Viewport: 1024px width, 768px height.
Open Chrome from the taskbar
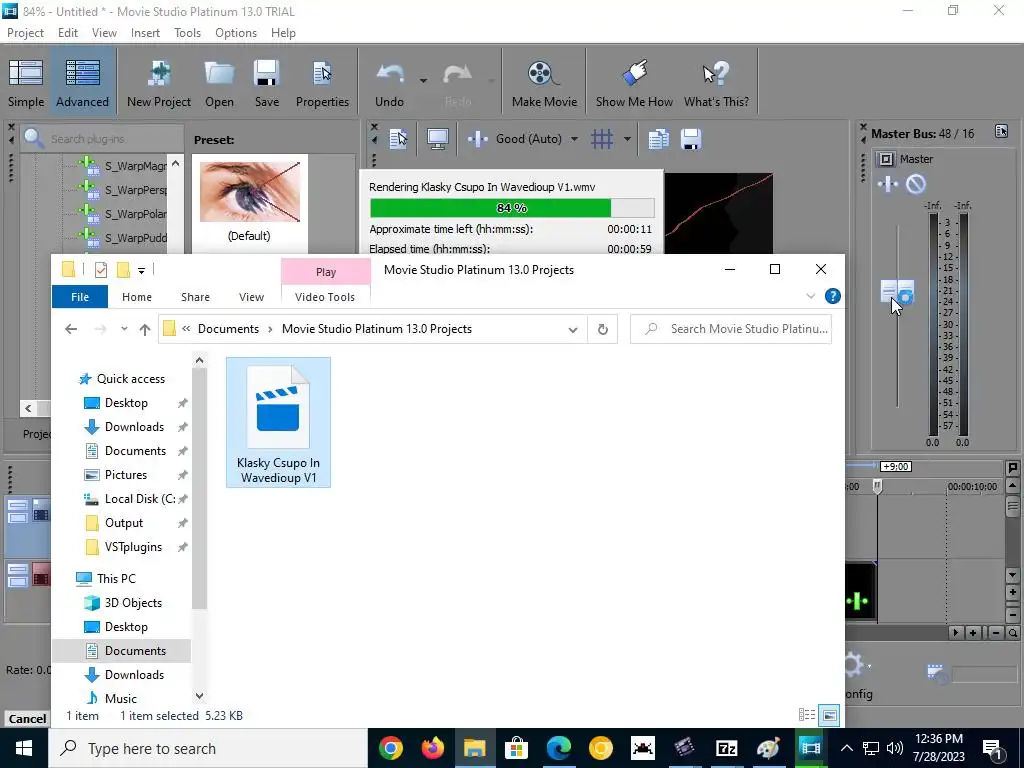pos(391,748)
